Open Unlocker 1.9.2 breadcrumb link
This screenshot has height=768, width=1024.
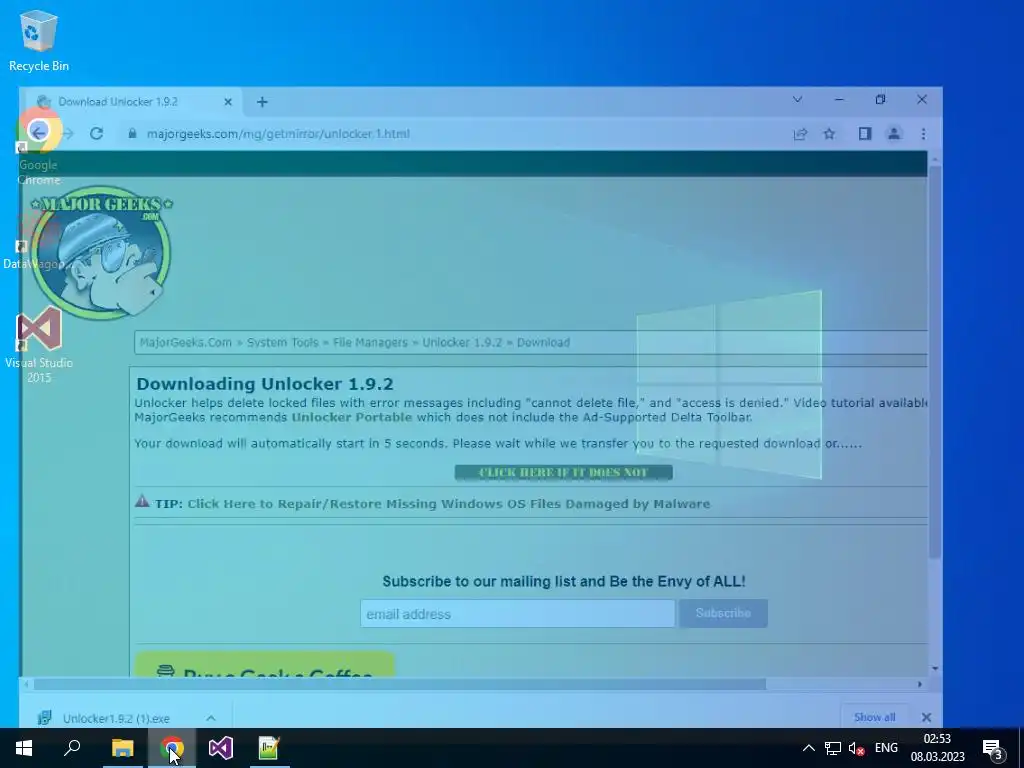(462, 342)
